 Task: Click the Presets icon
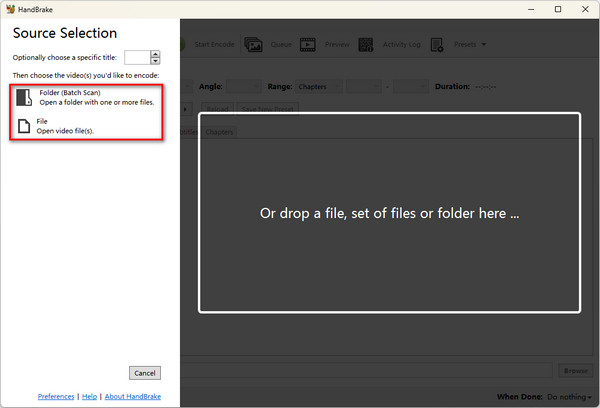coord(437,44)
